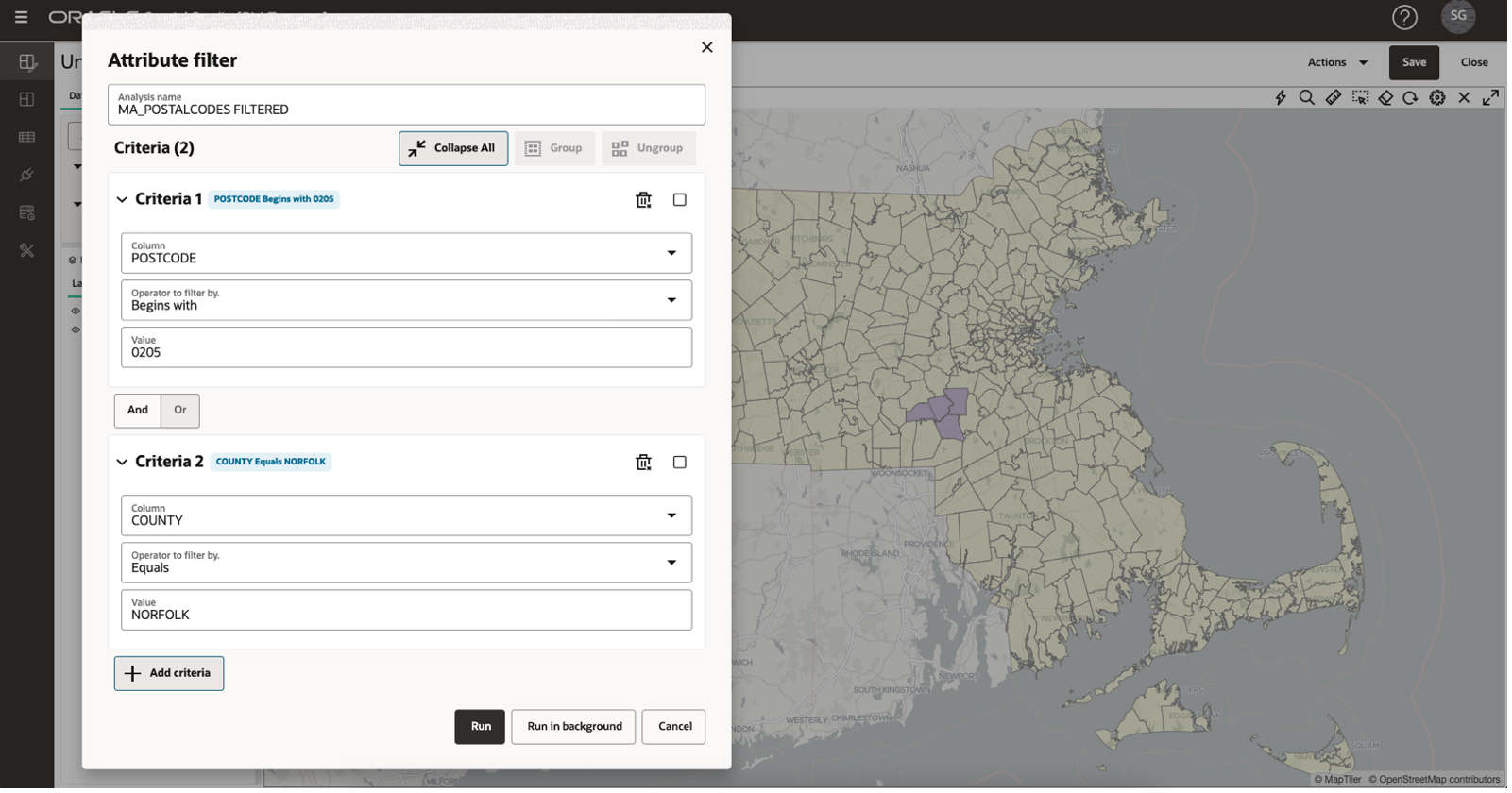Choose the Or logical operator
This screenshot has height=793, width=1512.
coord(180,412)
